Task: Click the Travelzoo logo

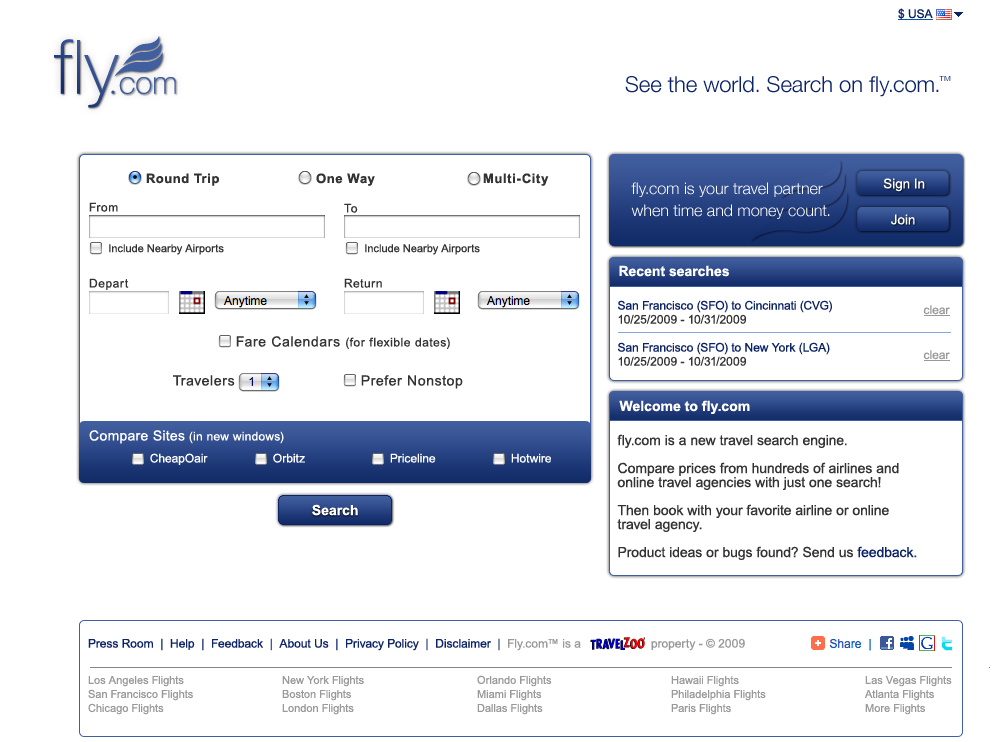Action: [x=617, y=644]
